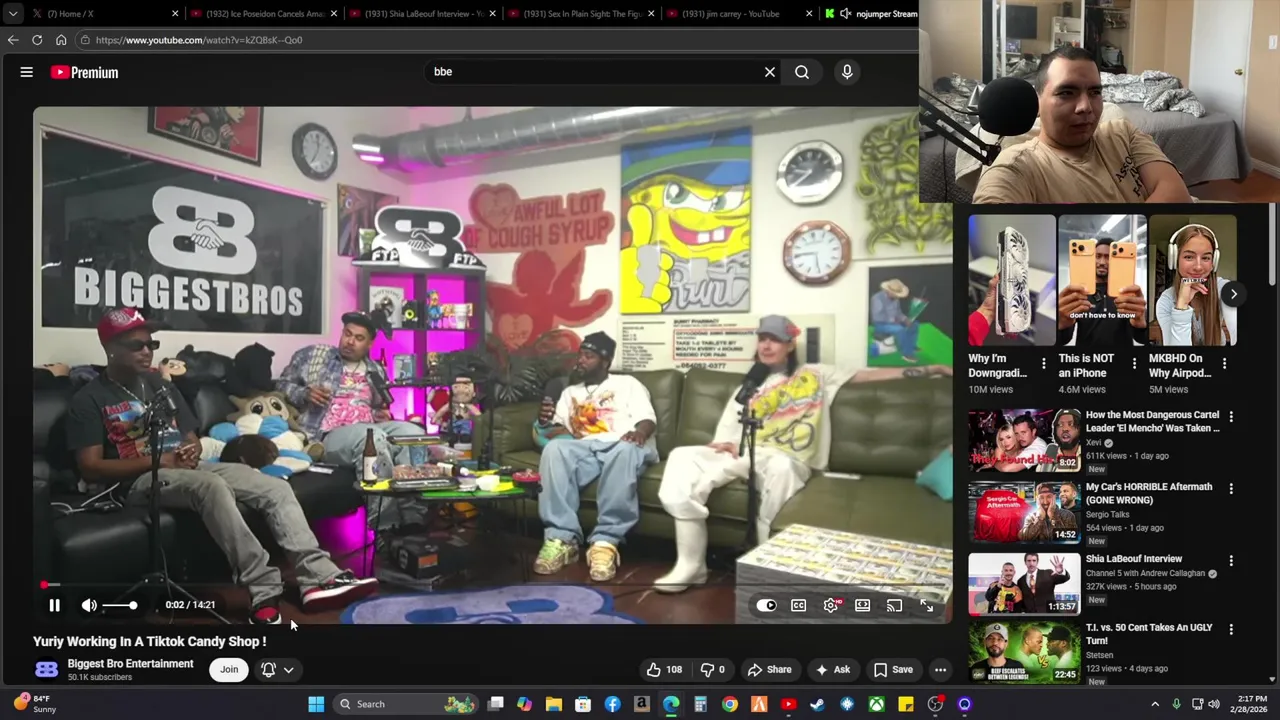Open options for Shia LaBeouf Interview video
This screenshot has height=720, width=1280.
tap(1231, 560)
